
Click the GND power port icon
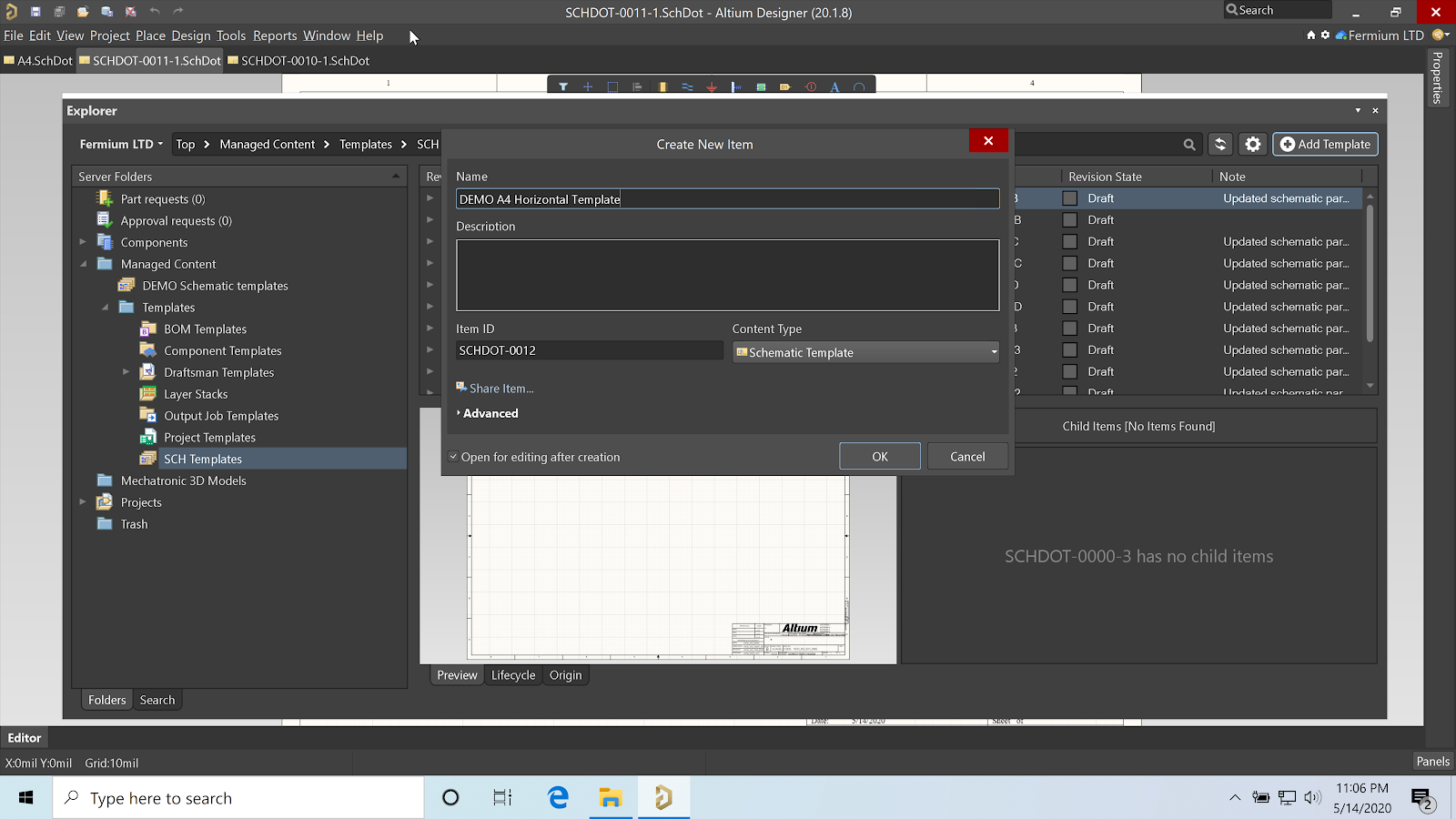712,87
